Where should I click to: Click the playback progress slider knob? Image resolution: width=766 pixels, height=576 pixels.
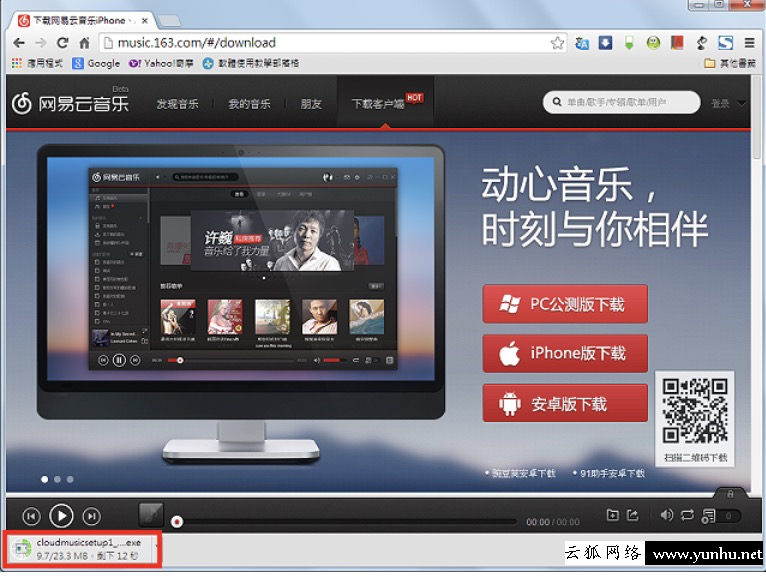click(x=177, y=522)
